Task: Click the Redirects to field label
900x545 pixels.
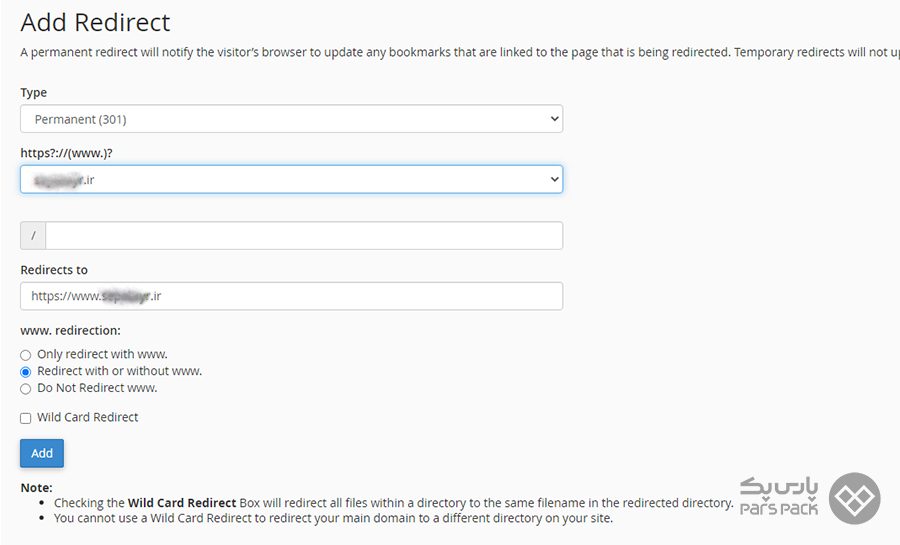Action: (x=54, y=270)
